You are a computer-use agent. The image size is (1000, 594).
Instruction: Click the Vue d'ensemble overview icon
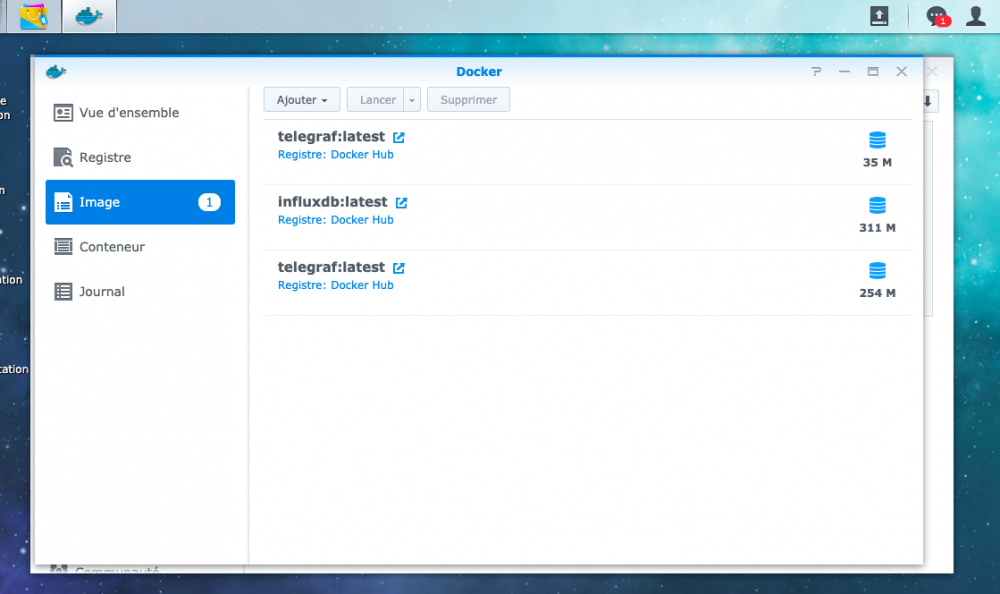click(63, 113)
